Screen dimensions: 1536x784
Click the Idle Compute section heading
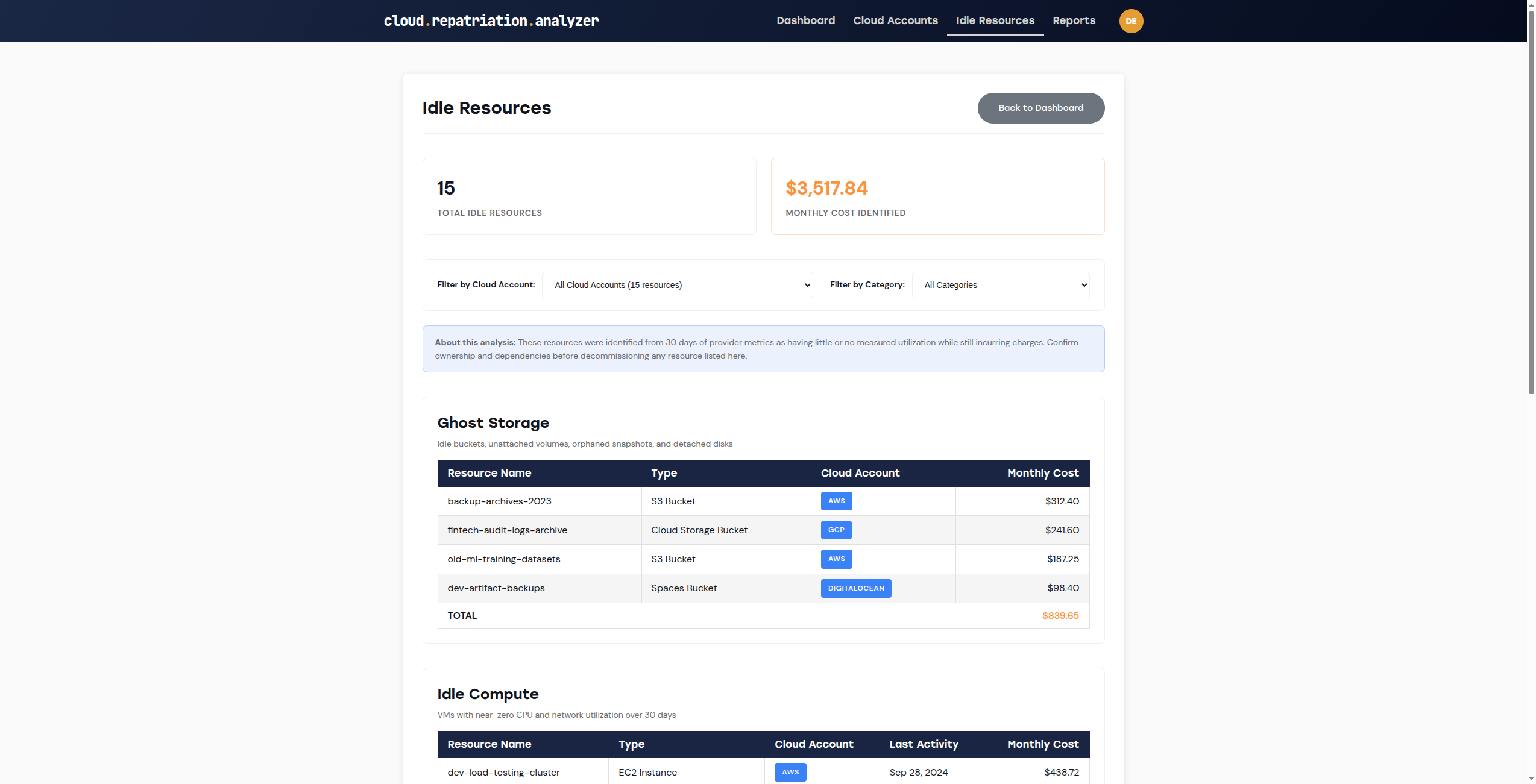[x=488, y=694]
